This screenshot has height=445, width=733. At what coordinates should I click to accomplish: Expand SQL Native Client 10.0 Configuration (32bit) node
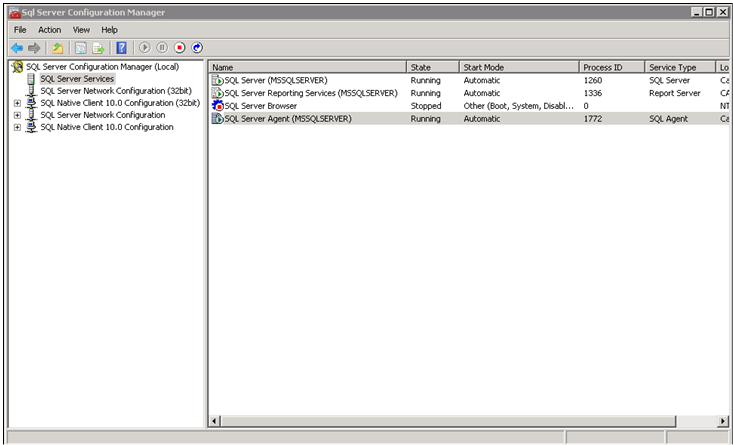coord(17,103)
